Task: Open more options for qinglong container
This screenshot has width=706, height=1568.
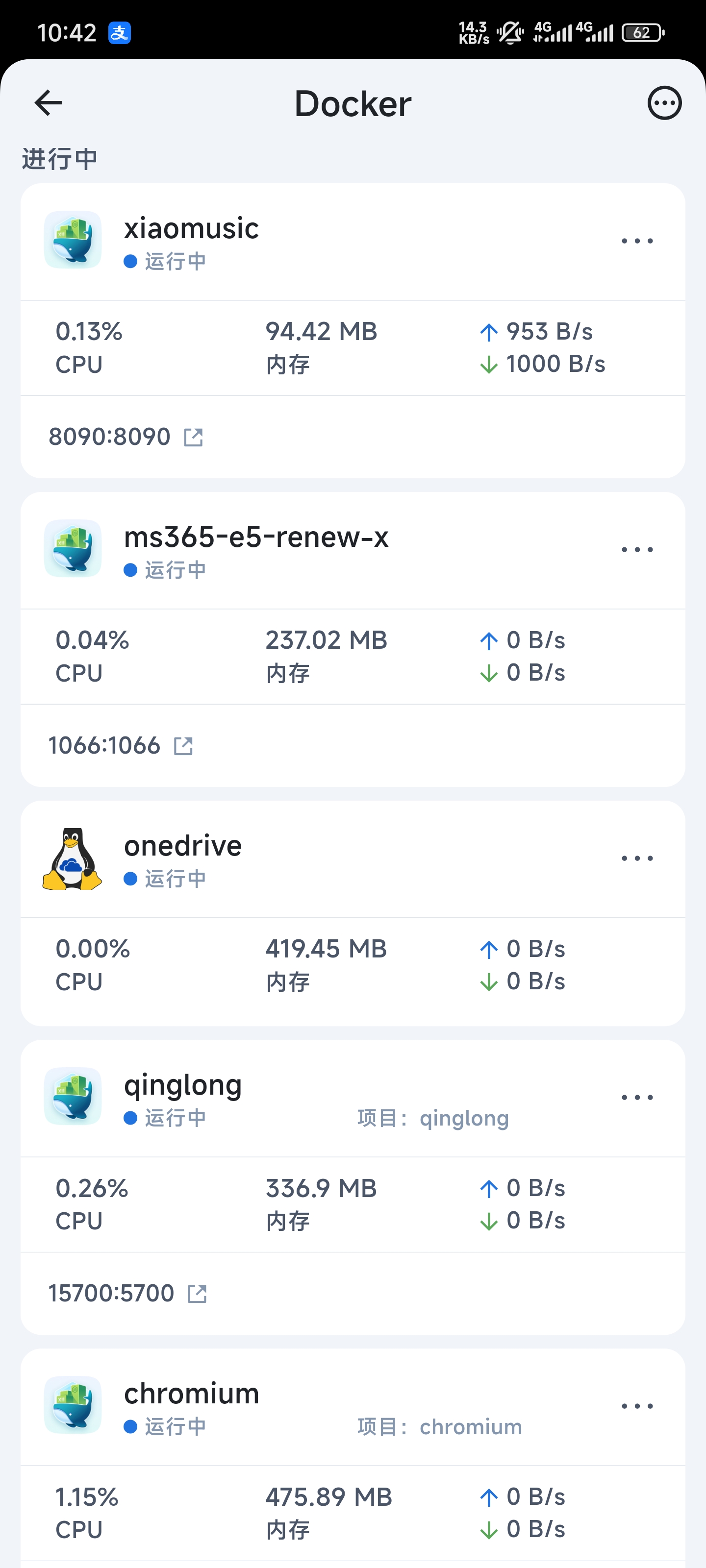Action: pos(637,1098)
